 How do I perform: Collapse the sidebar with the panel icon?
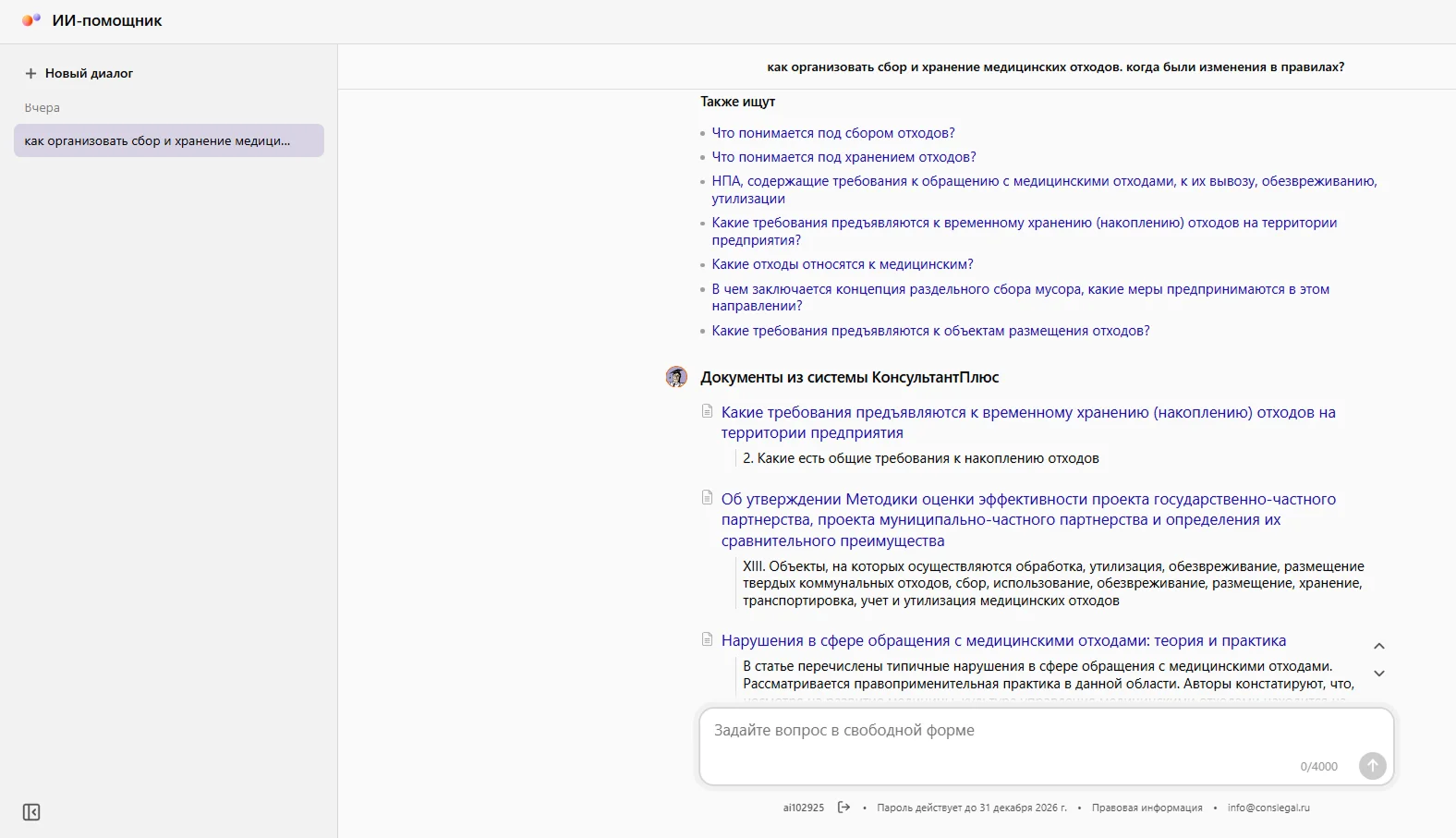31,812
